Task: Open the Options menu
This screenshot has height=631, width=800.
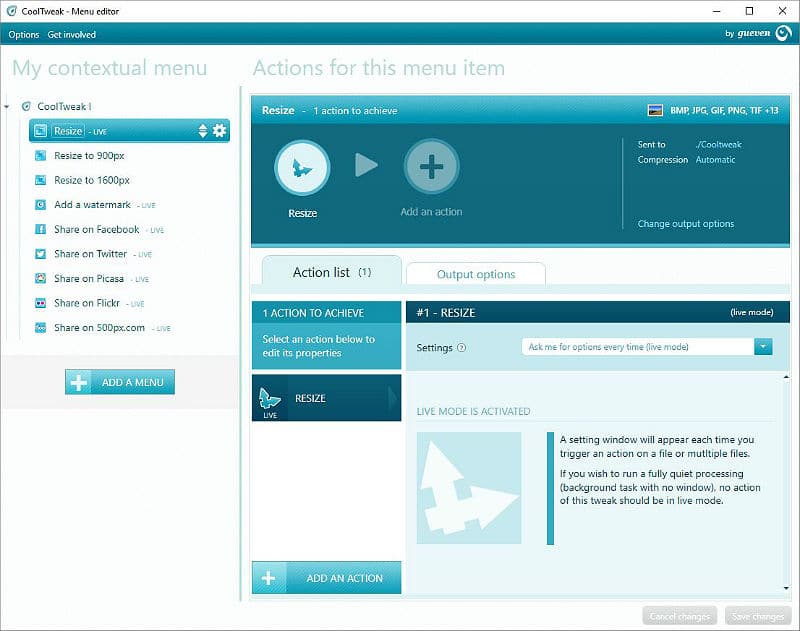Action: (23, 34)
